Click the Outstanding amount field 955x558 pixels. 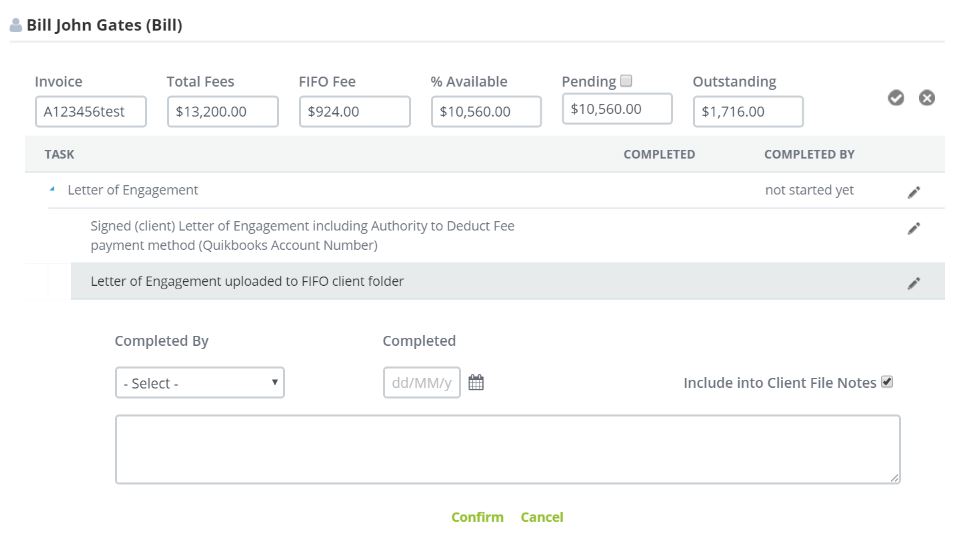(x=748, y=112)
